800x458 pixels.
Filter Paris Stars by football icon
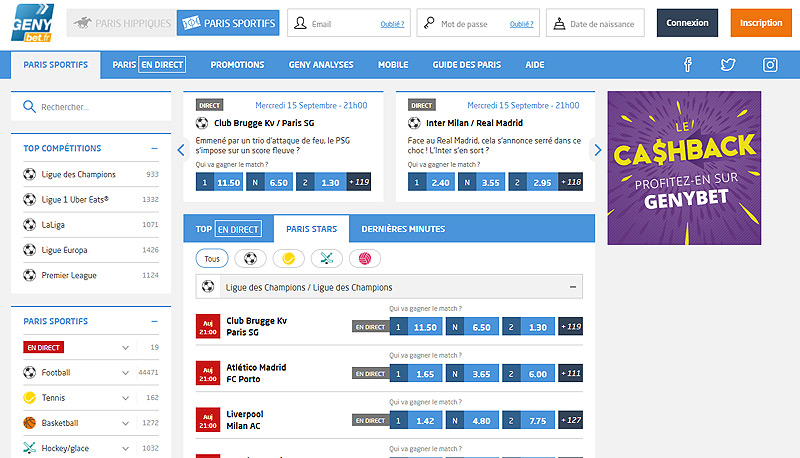point(250,259)
